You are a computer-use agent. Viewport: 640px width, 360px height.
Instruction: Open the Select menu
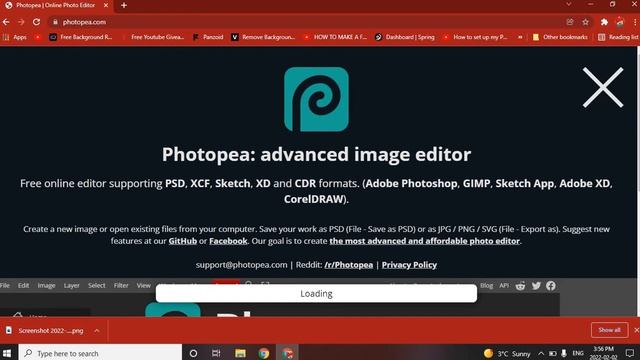pyautogui.click(x=96, y=285)
